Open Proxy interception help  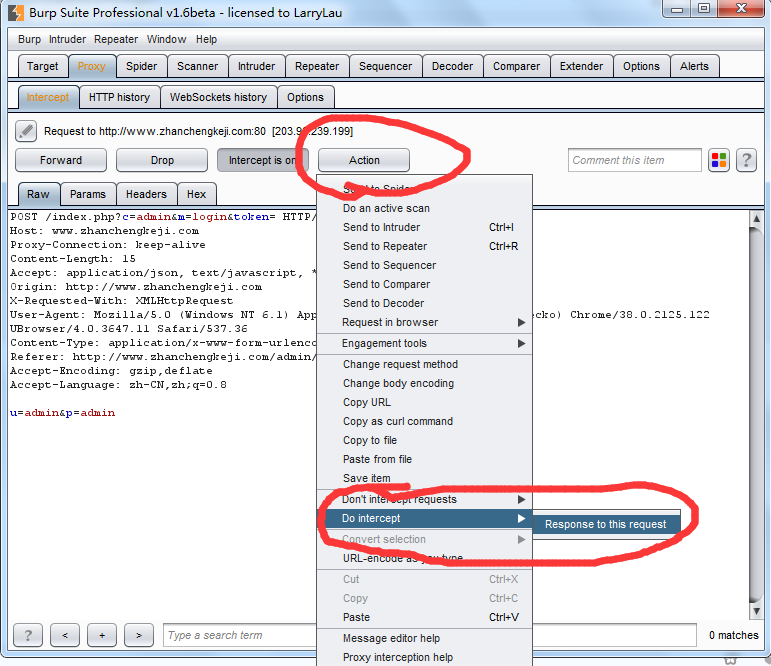click(x=425, y=657)
